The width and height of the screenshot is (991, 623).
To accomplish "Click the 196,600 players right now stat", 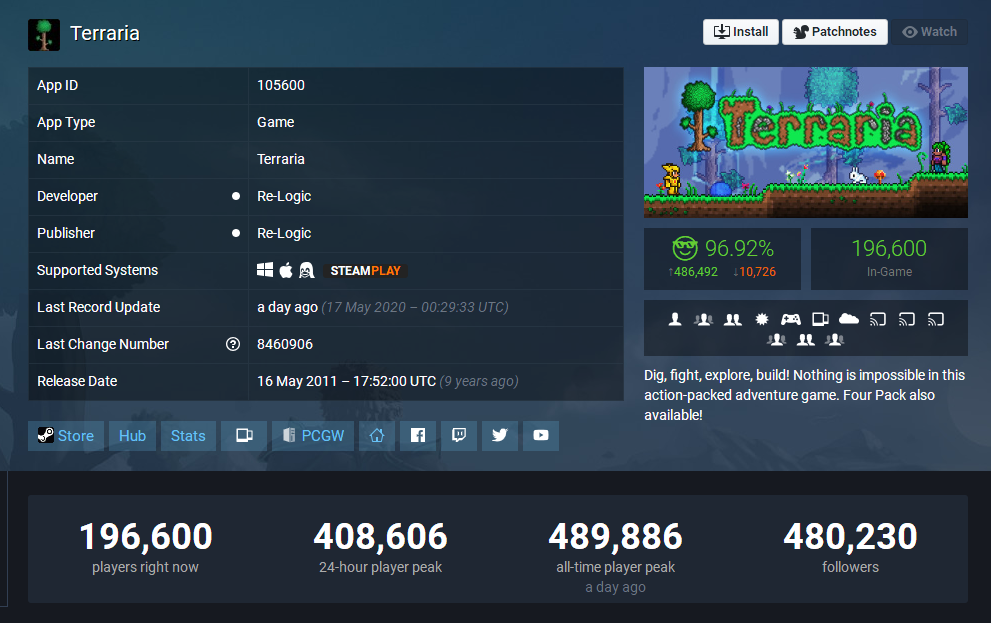I will [x=145, y=547].
